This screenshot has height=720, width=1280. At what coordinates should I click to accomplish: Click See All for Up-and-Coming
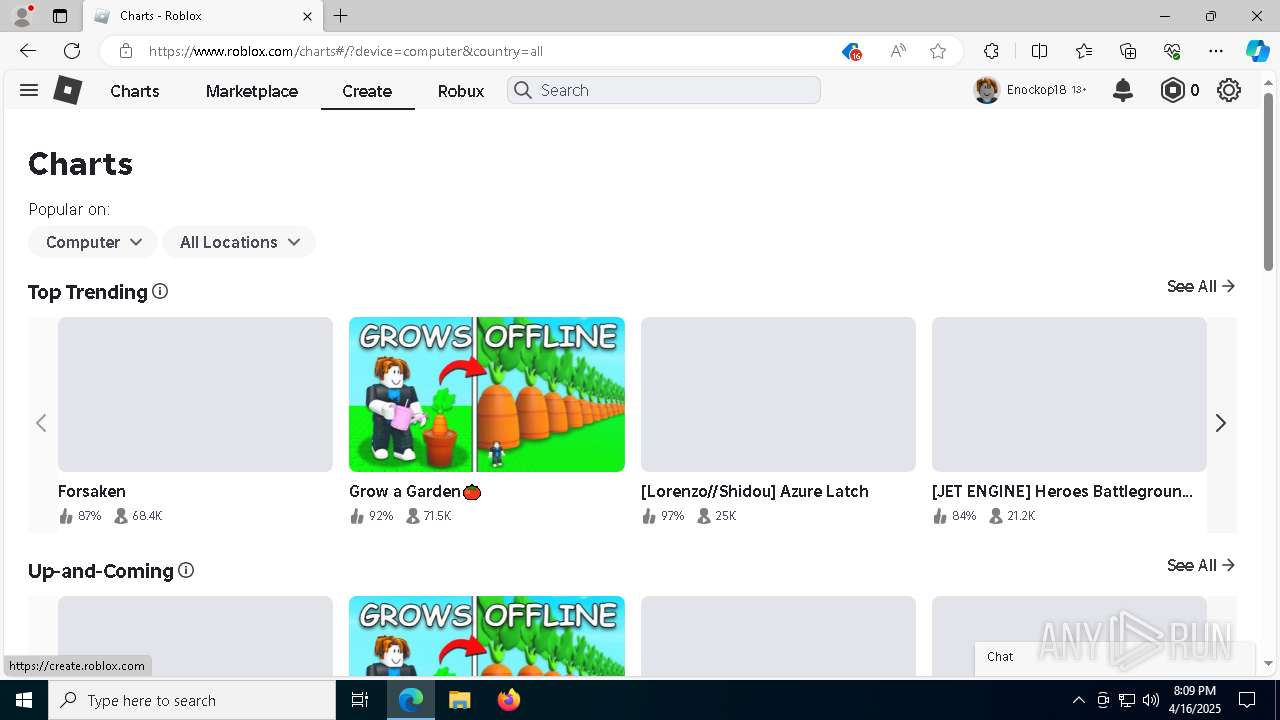click(1201, 565)
